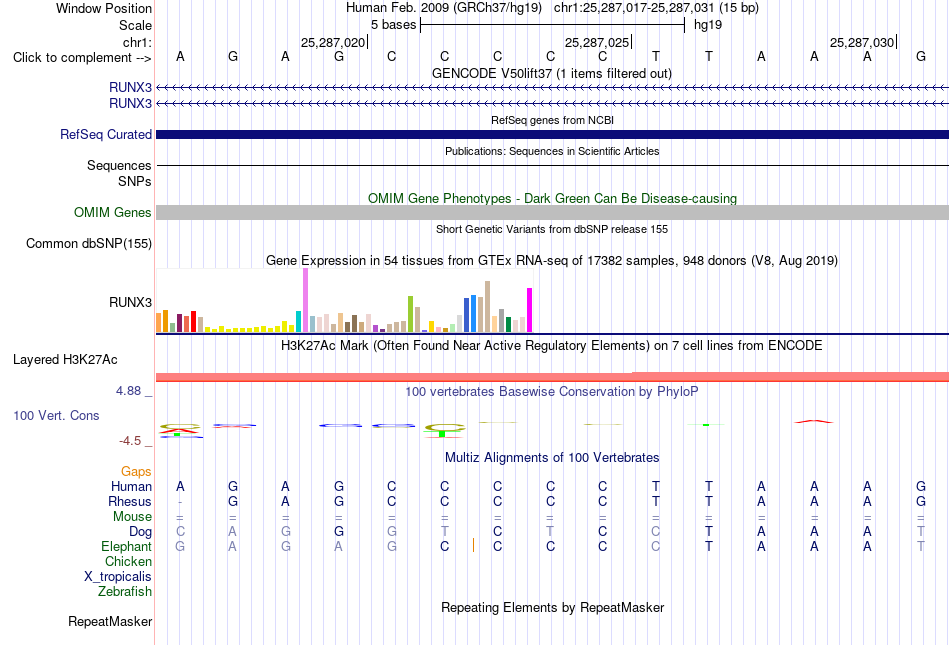The height and width of the screenshot is (645, 950).
Task: Click the OMIM Gene Phenotypes track title
Action: pos(552,199)
